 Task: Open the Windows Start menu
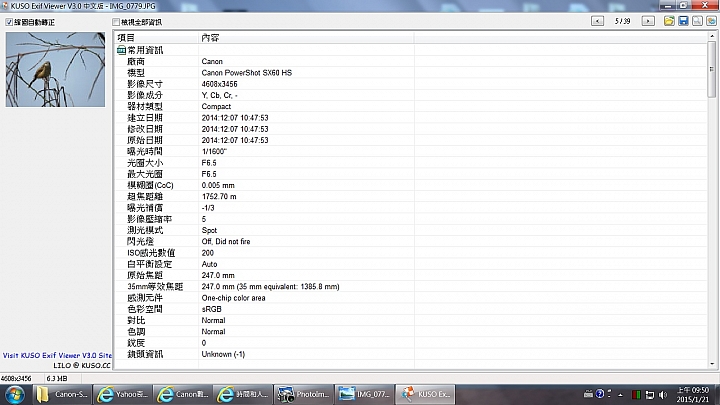pyautogui.click(x=15, y=394)
